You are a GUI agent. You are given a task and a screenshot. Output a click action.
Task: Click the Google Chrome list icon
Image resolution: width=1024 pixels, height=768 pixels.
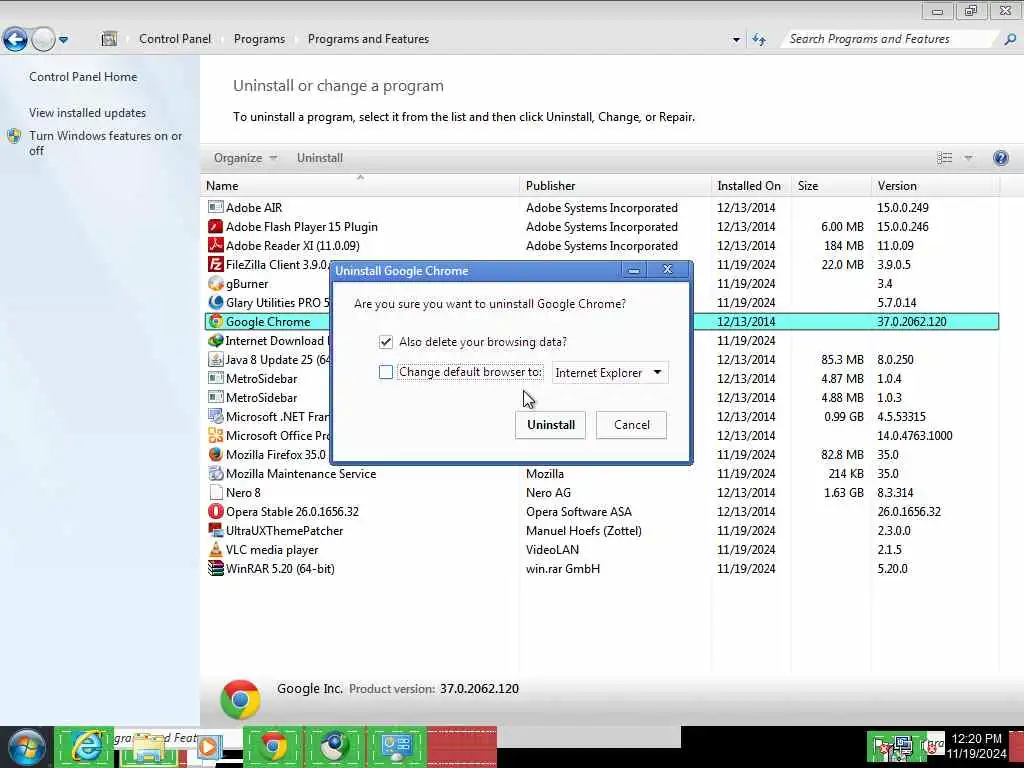(x=216, y=321)
